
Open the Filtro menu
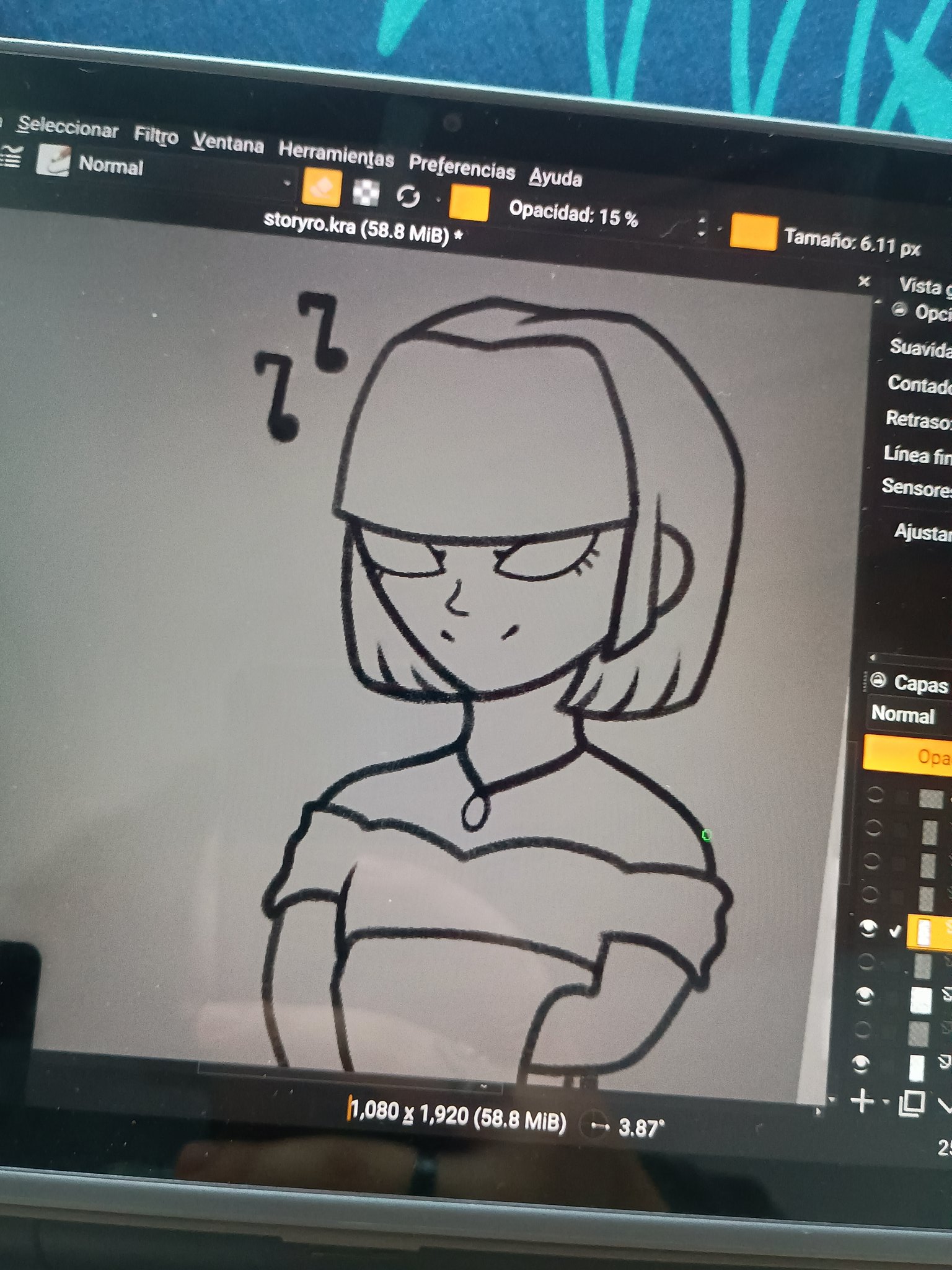point(156,136)
